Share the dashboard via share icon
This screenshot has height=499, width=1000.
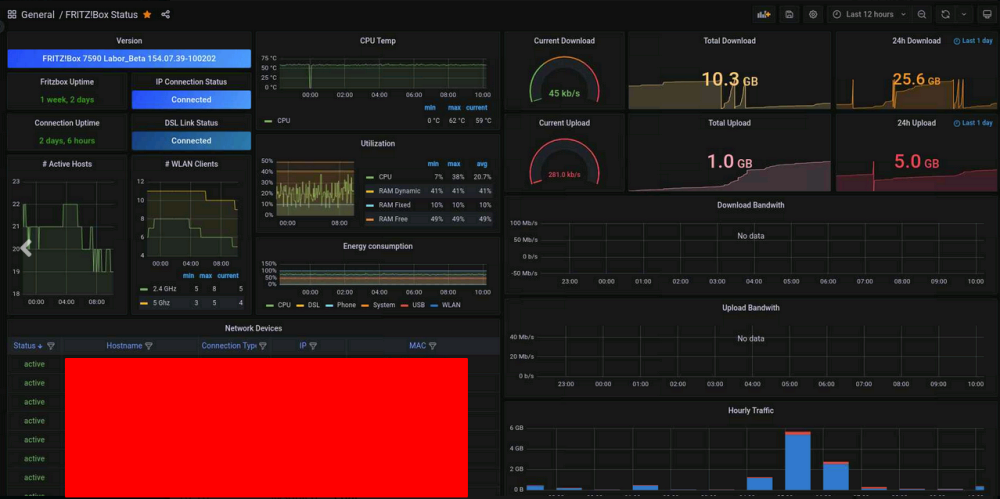tap(166, 14)
